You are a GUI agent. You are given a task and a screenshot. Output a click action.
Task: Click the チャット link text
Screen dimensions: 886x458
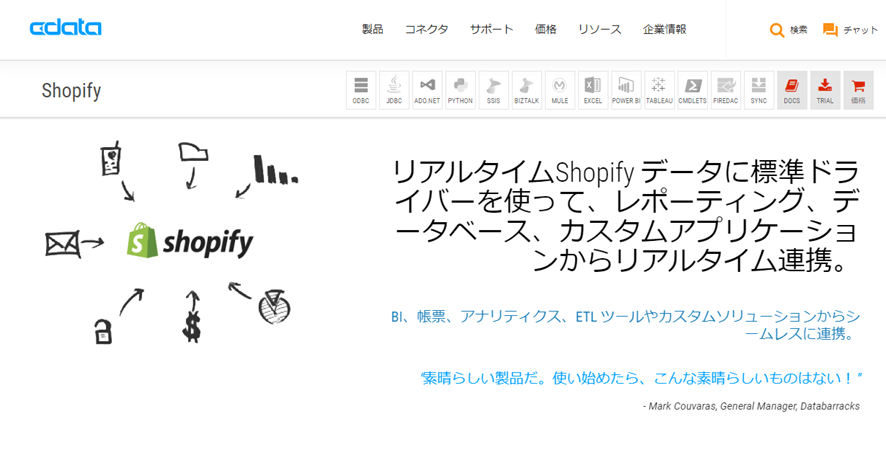coord(861,30)
